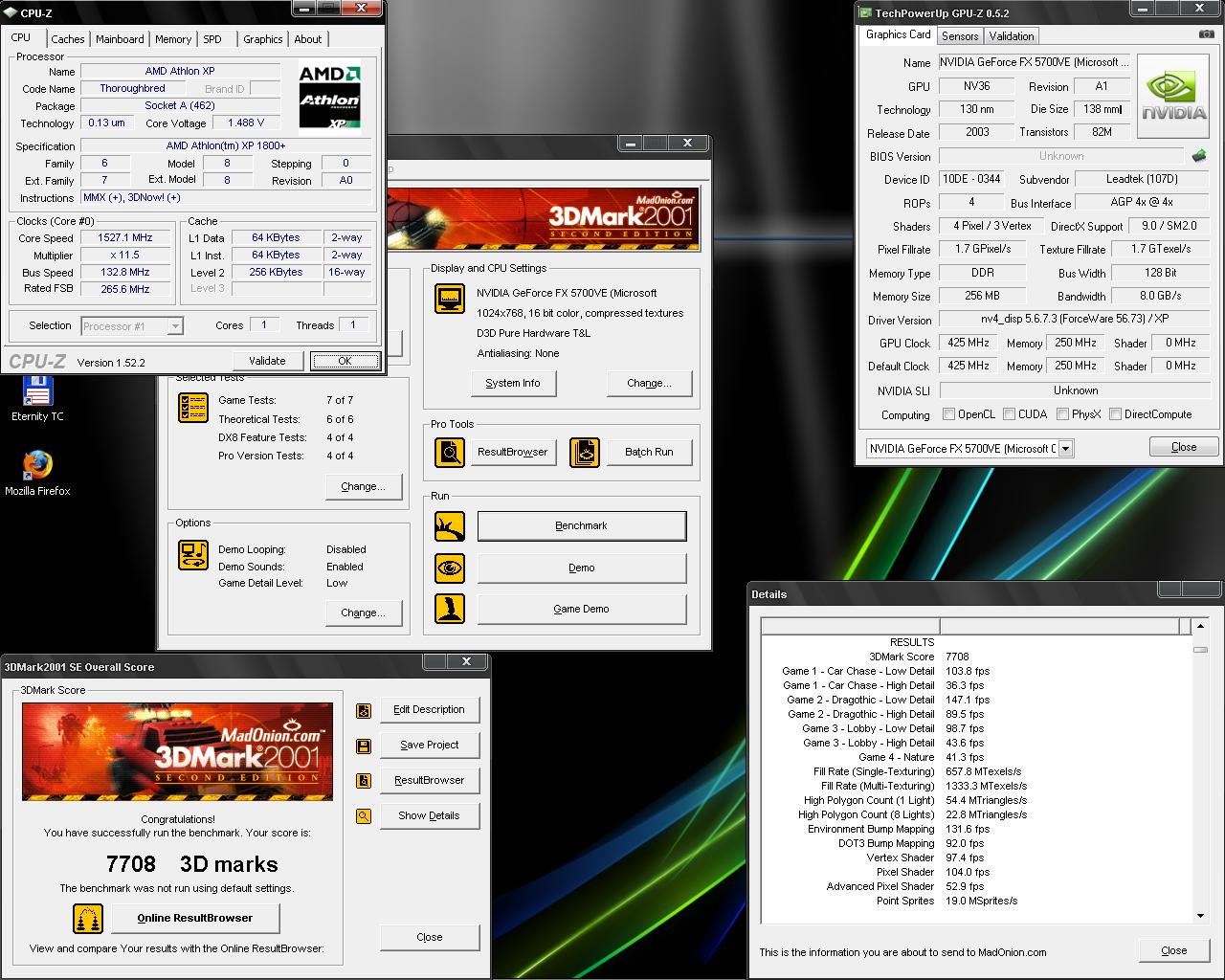Click the Close button in GPU-Z

[1184, 447]
